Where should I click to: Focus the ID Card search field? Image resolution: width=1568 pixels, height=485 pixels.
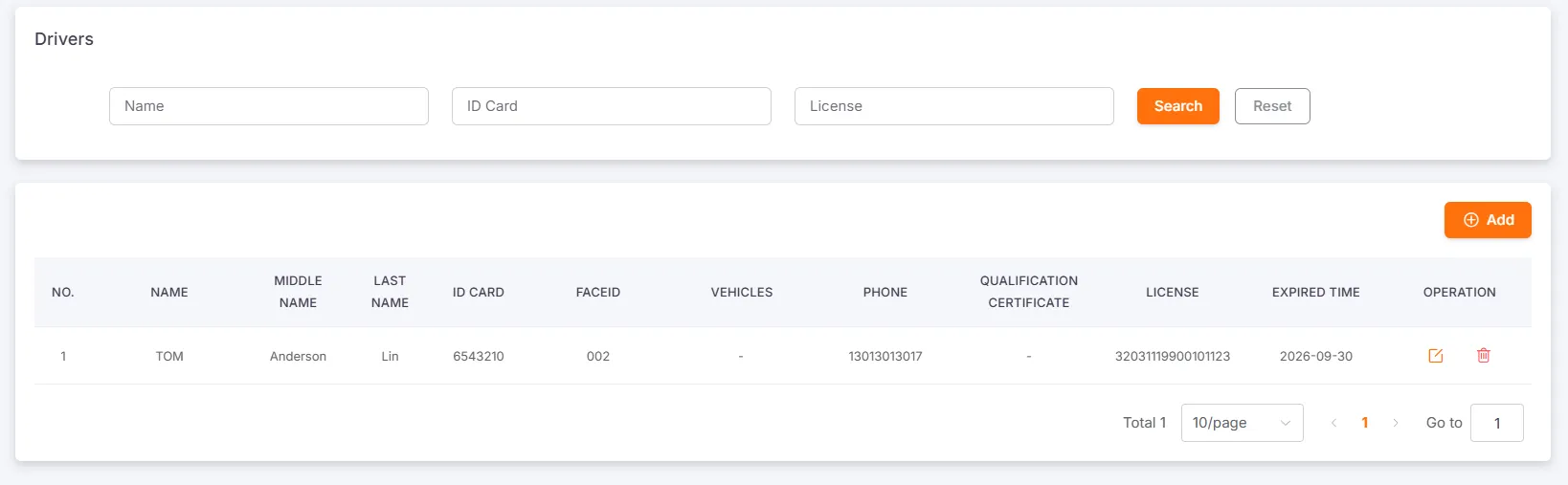click(x=612, y=106)
